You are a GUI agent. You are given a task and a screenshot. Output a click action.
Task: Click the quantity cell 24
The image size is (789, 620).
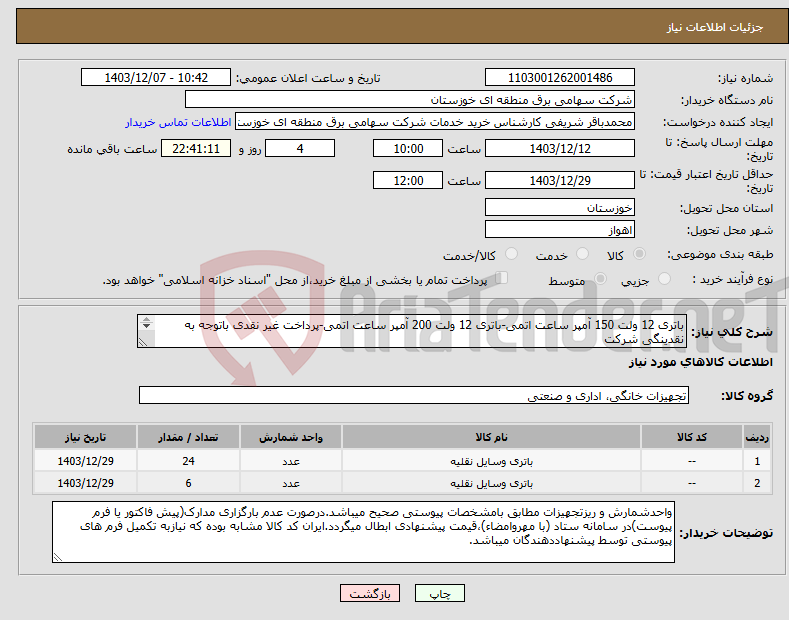click(188, 461)
